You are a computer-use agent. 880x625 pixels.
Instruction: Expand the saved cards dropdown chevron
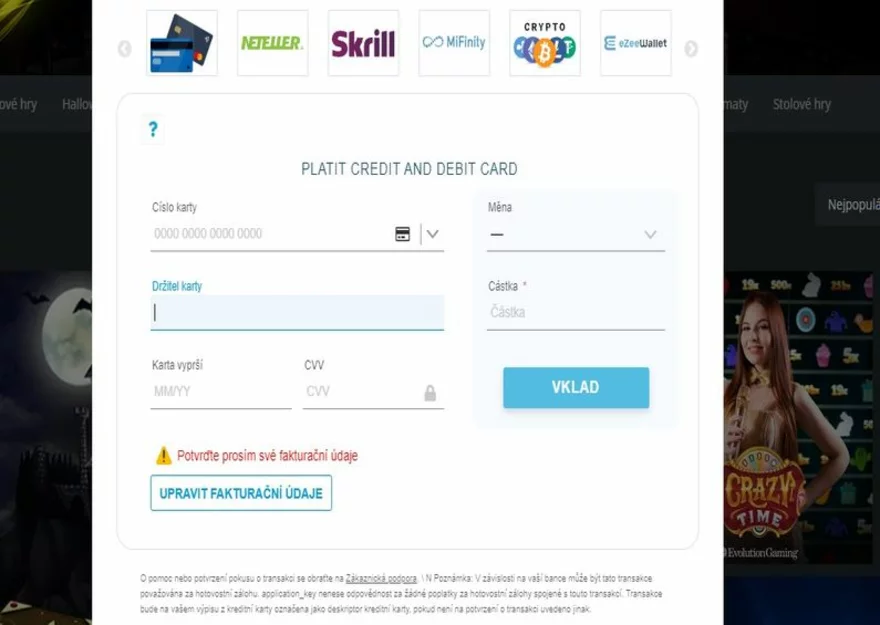[432, 234]
